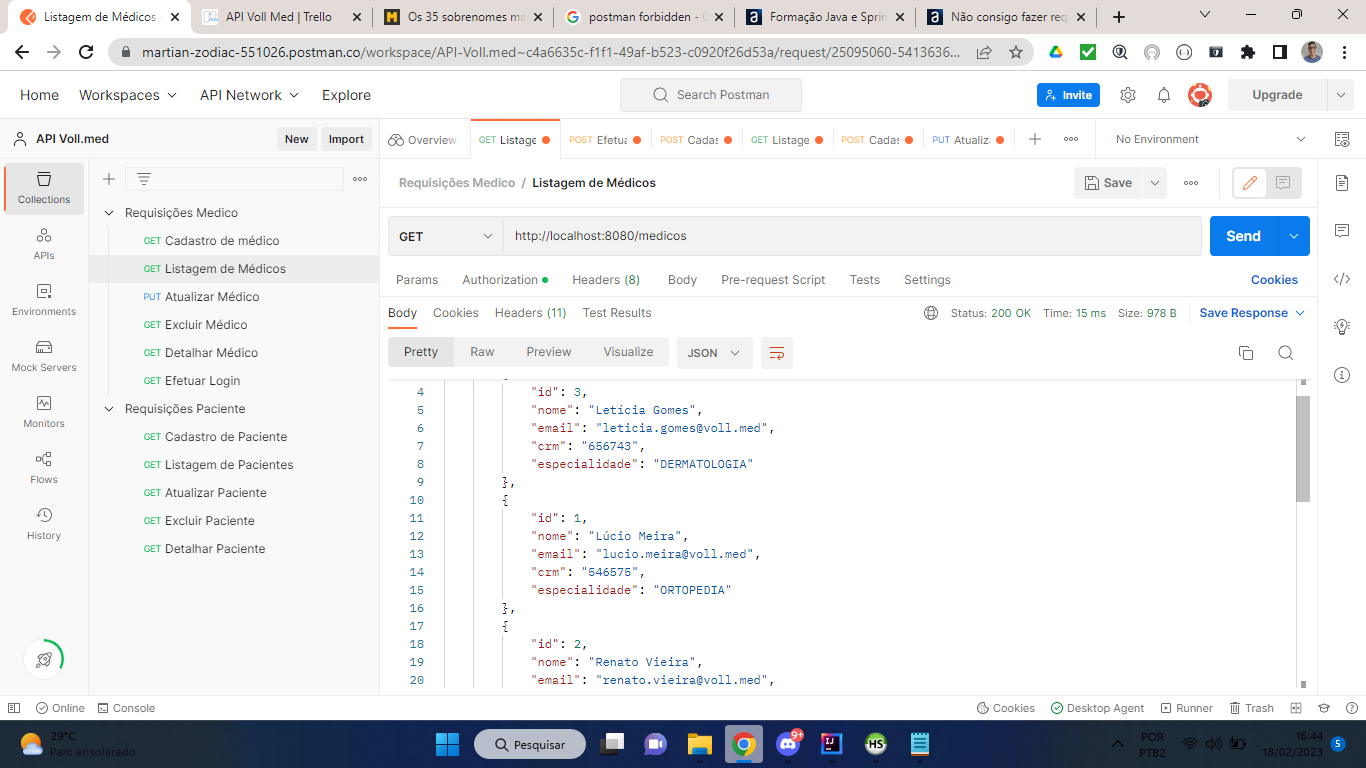Switch to the Params tab
This screenshot has width=1366, height=768.
click(x=417, y=280)
